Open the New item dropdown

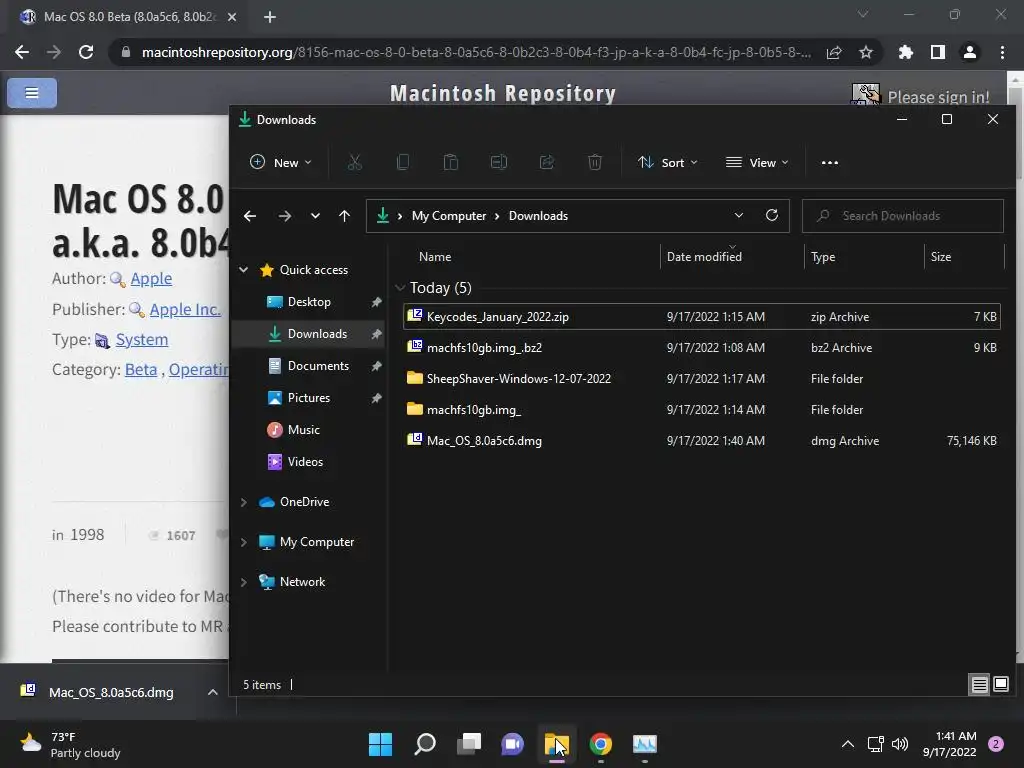coord(281,163)
